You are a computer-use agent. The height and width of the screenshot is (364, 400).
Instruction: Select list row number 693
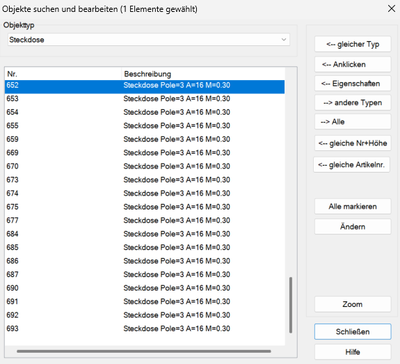(145, 329)
